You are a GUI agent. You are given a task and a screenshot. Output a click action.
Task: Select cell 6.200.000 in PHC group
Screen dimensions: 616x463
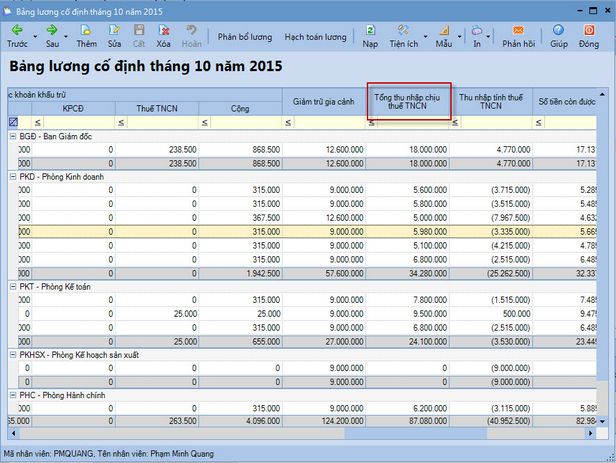407,408
